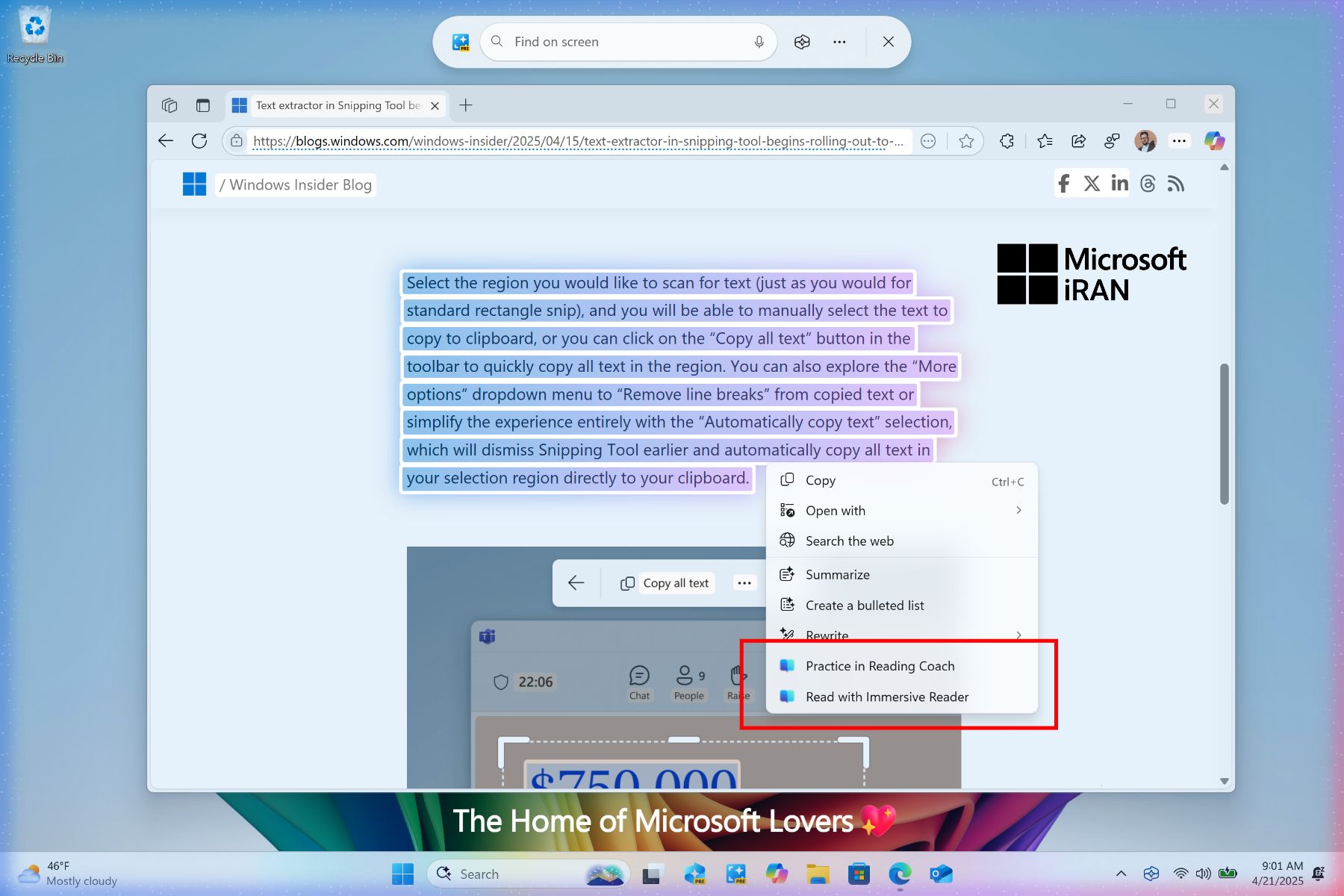Open Copilot sidebar in Edge
The height and width of the screenshot is (896, 1344).
(x=1214, y=140)
